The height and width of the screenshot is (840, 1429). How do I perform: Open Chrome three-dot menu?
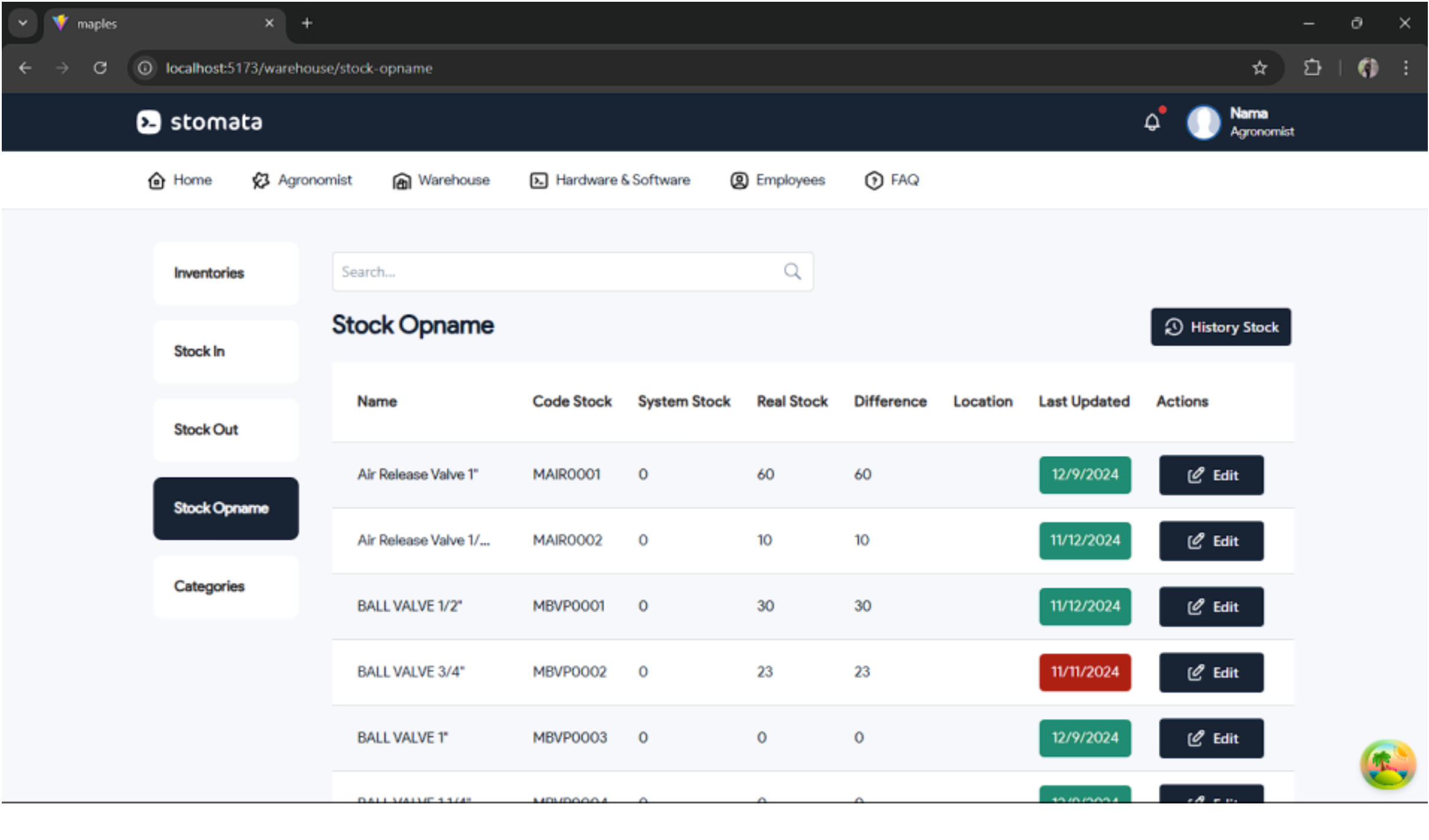pyautogui.click(x=1405, y=68)
